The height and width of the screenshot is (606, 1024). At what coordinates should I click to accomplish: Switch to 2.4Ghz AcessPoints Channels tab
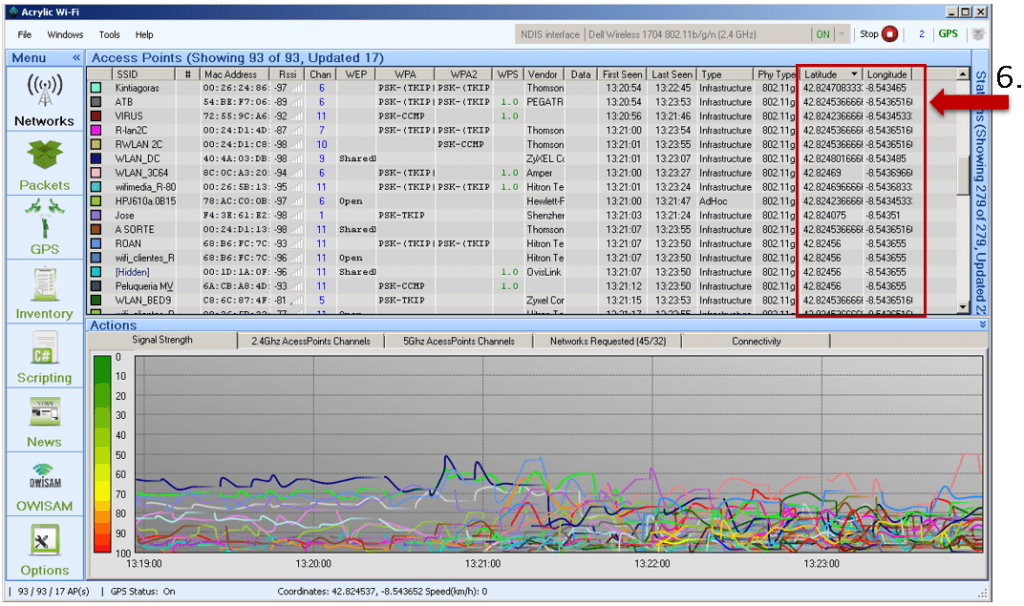click(x=311, y=341)
